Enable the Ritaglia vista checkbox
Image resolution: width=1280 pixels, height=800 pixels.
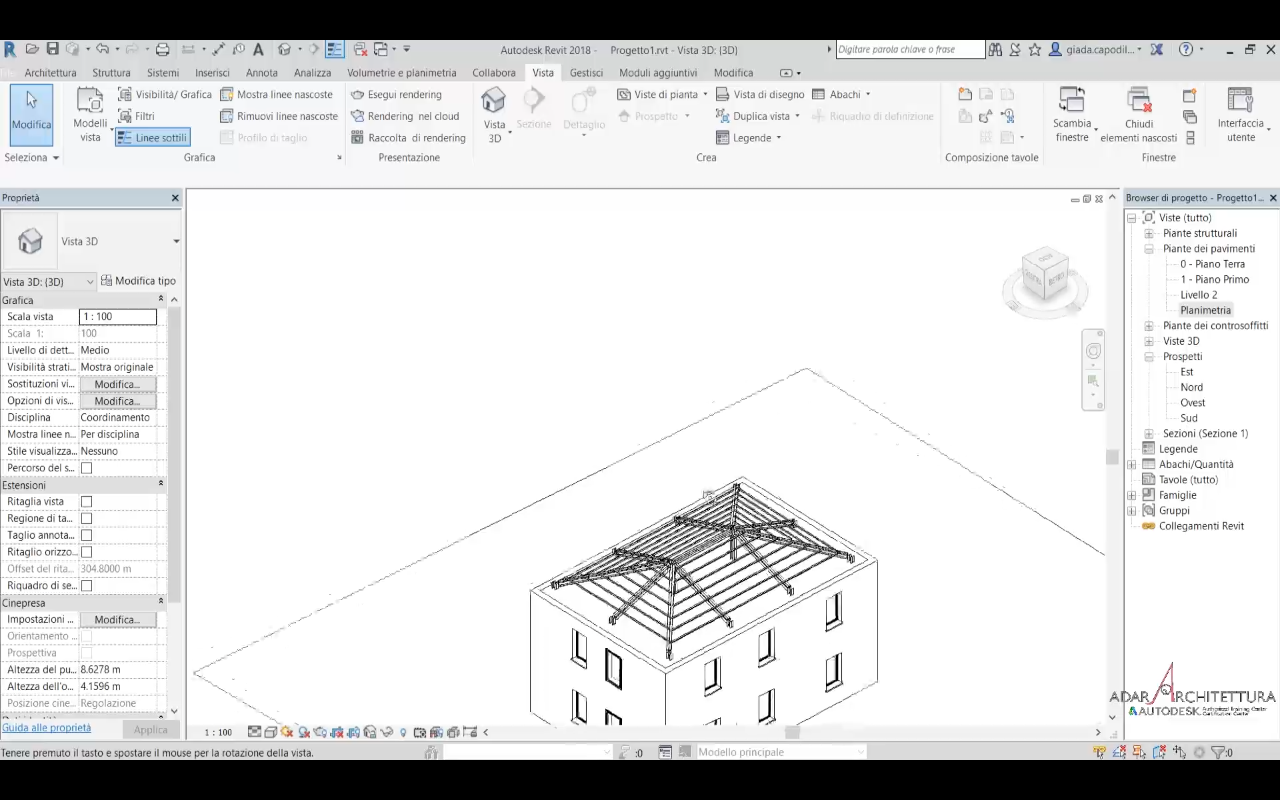click(86, 502)
